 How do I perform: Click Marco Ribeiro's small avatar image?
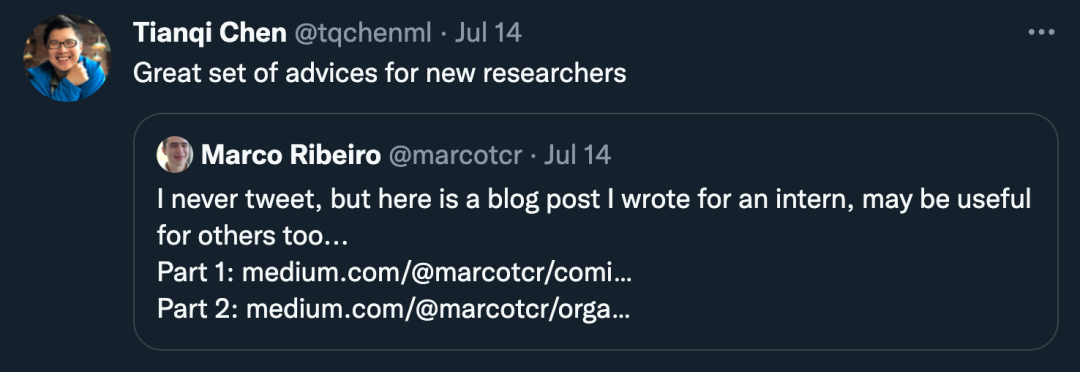coord(175,154)
